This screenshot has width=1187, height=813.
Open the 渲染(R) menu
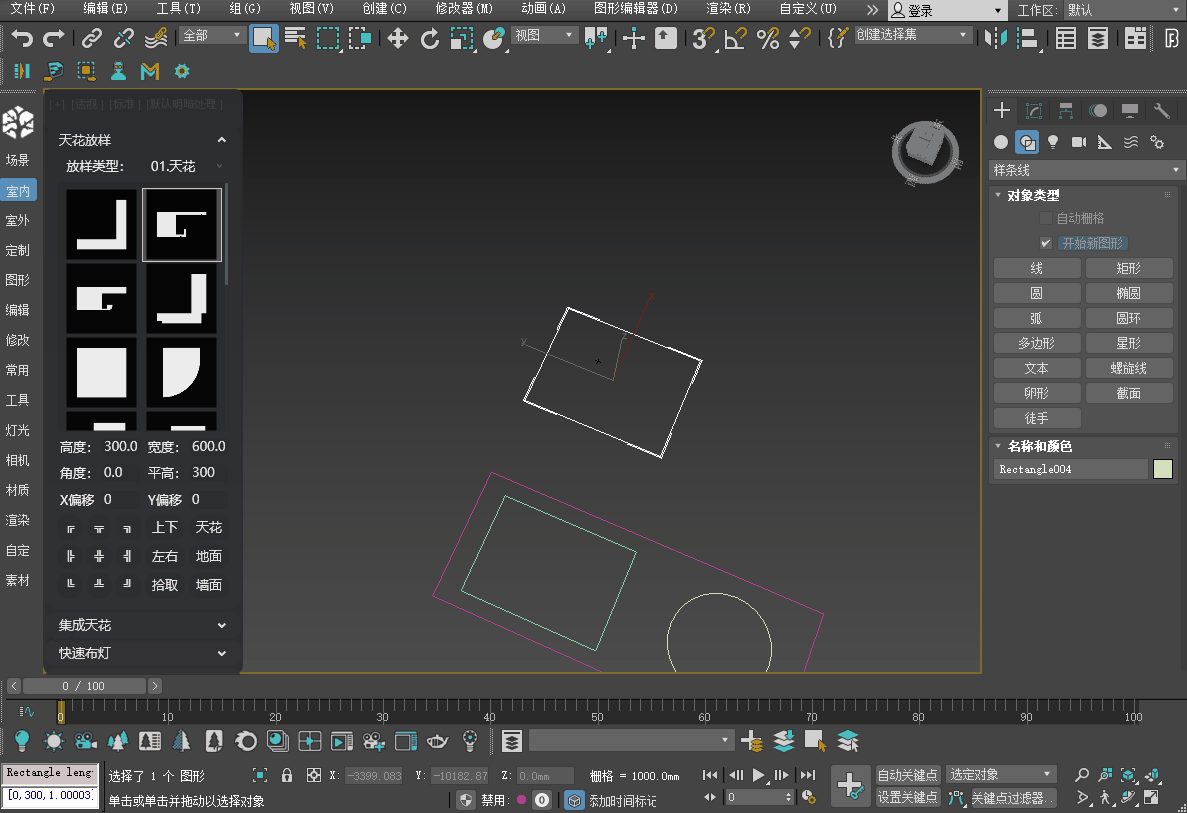click(728, 8)
